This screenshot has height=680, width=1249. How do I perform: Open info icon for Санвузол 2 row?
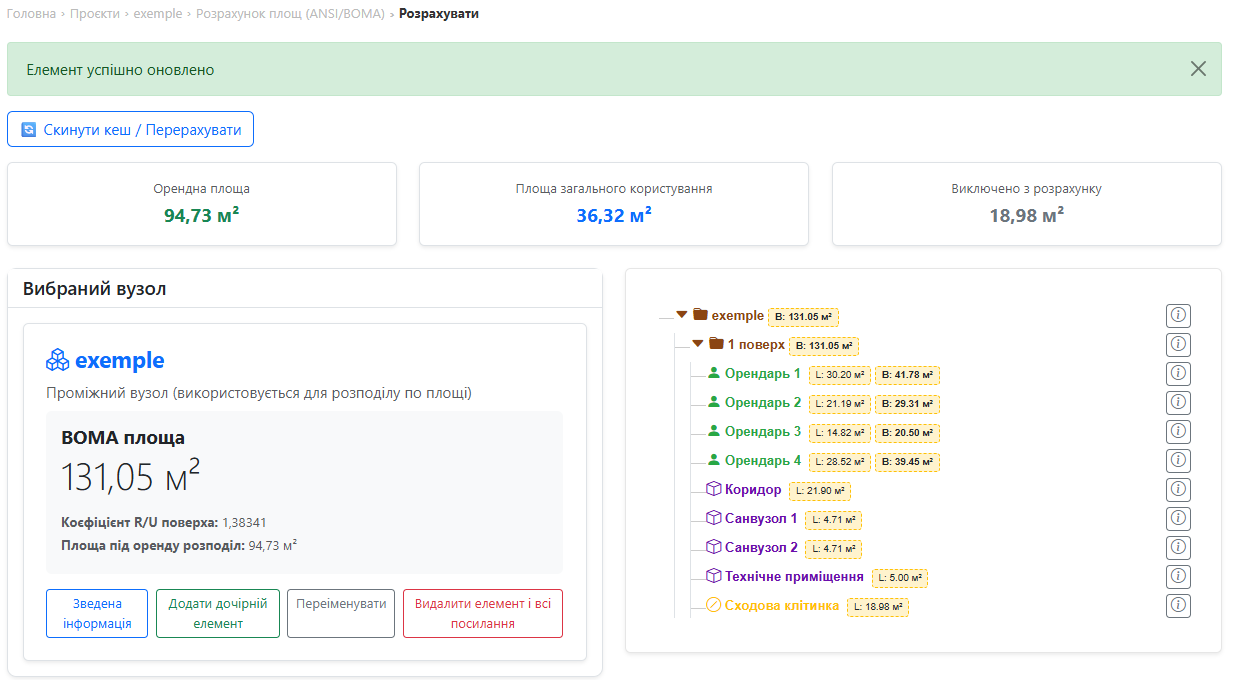[1178, 548]
